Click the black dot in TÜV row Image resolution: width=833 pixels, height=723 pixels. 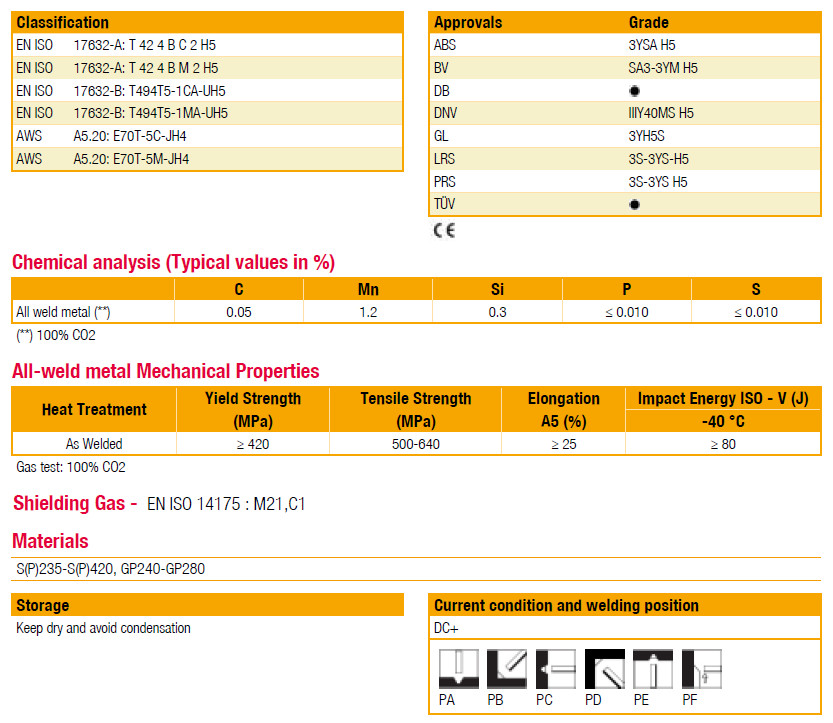[634, 205]
